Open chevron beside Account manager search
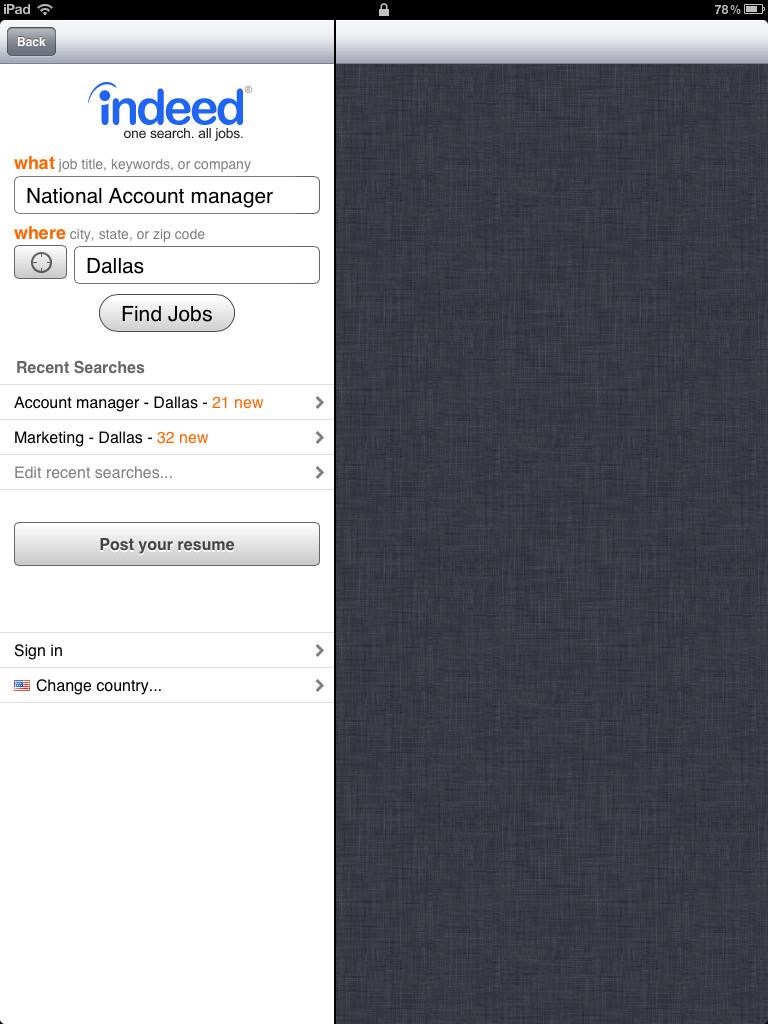768x1024 pixels. pyautogui.click(x=319, y=403)
